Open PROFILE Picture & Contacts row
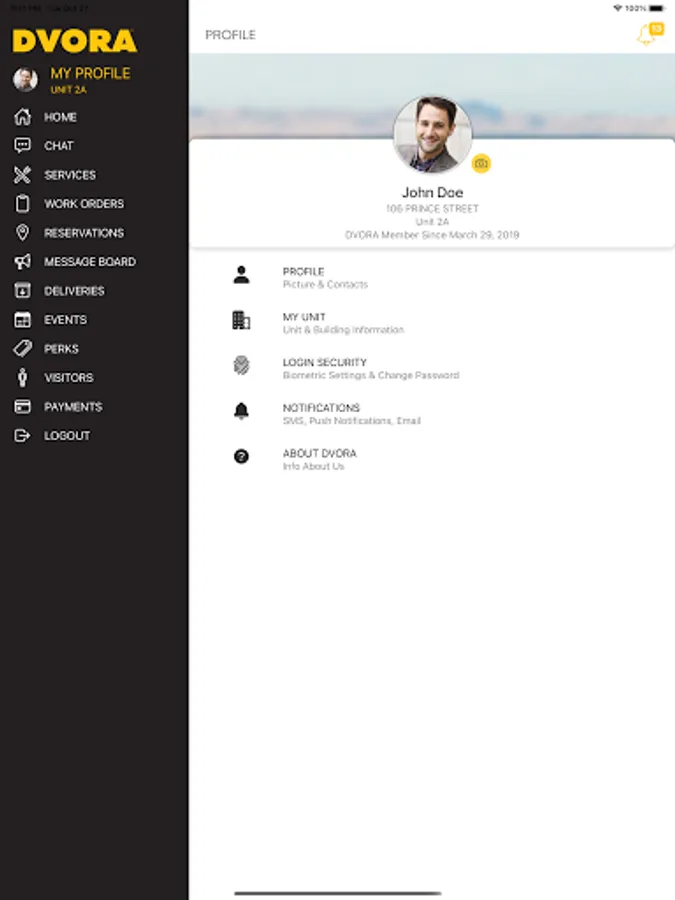Image resolution: width=675 pixels, height=900 pixels. 432,277
